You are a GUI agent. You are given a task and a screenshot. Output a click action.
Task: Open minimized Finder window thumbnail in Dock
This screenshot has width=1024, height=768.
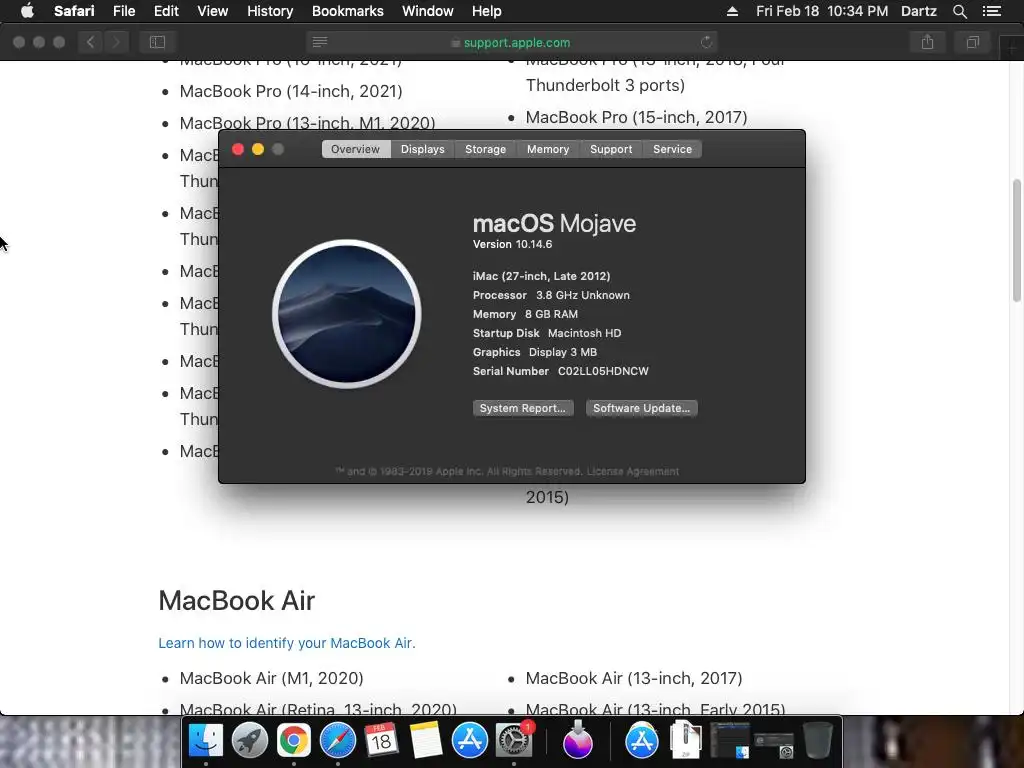click(x=729, y=741)
